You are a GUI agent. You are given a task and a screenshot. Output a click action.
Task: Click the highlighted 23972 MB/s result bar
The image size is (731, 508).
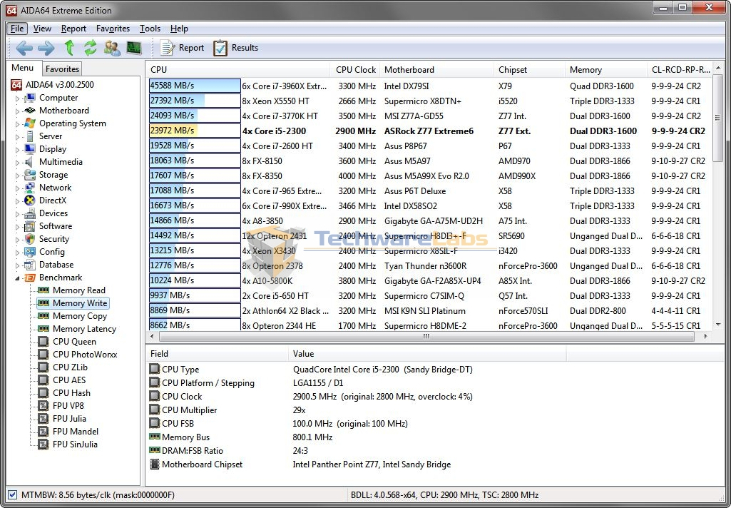click(x=194, y=131)
